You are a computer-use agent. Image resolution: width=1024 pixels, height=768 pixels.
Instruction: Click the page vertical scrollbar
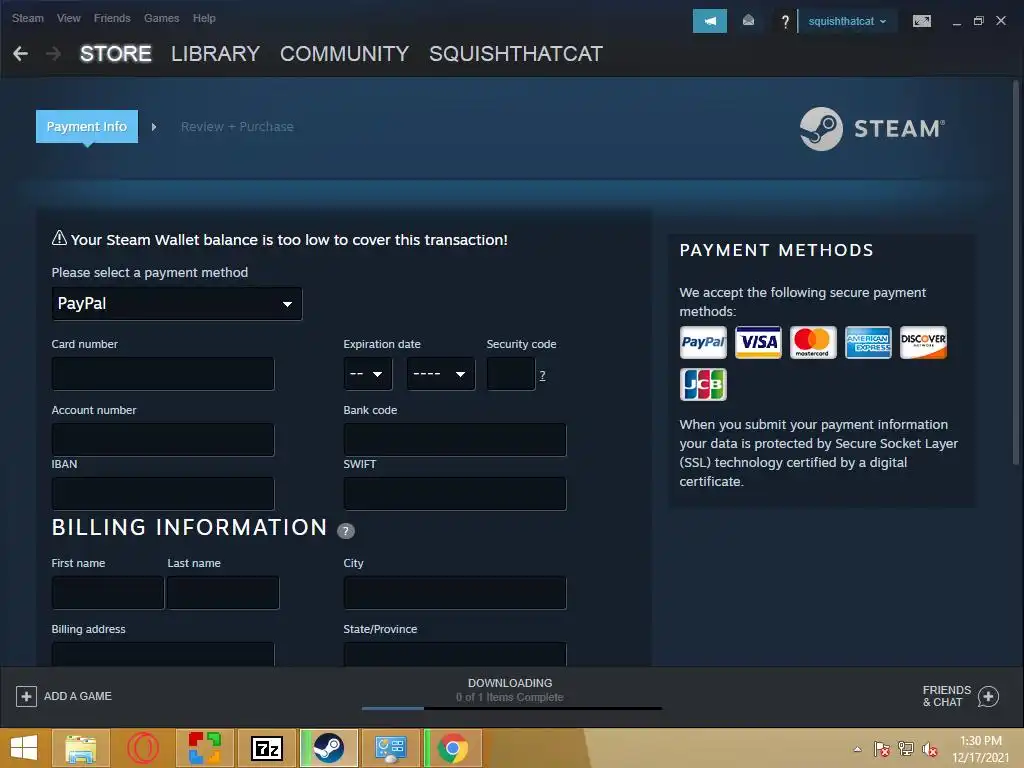[x=1016, y=272]
